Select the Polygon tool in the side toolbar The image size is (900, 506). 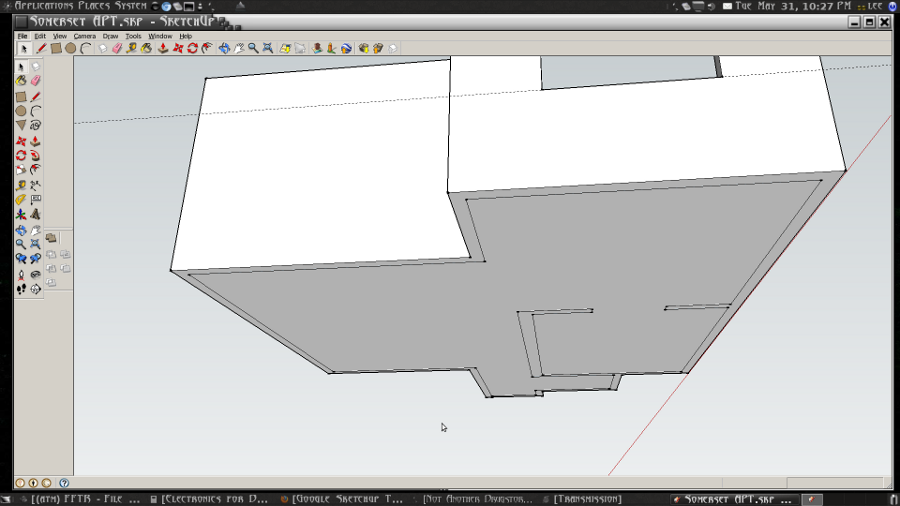click(x=21, y=126)
